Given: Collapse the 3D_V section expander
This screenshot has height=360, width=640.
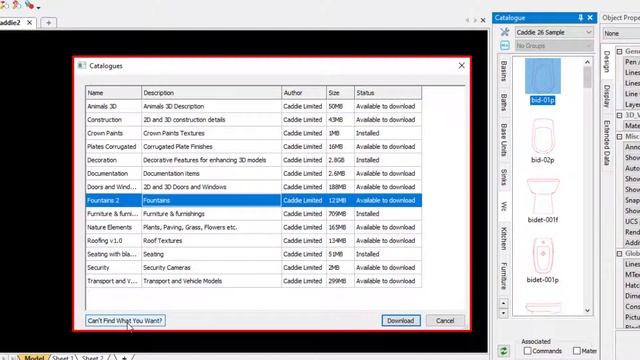Looking at the screenshot, I should 619,115.
